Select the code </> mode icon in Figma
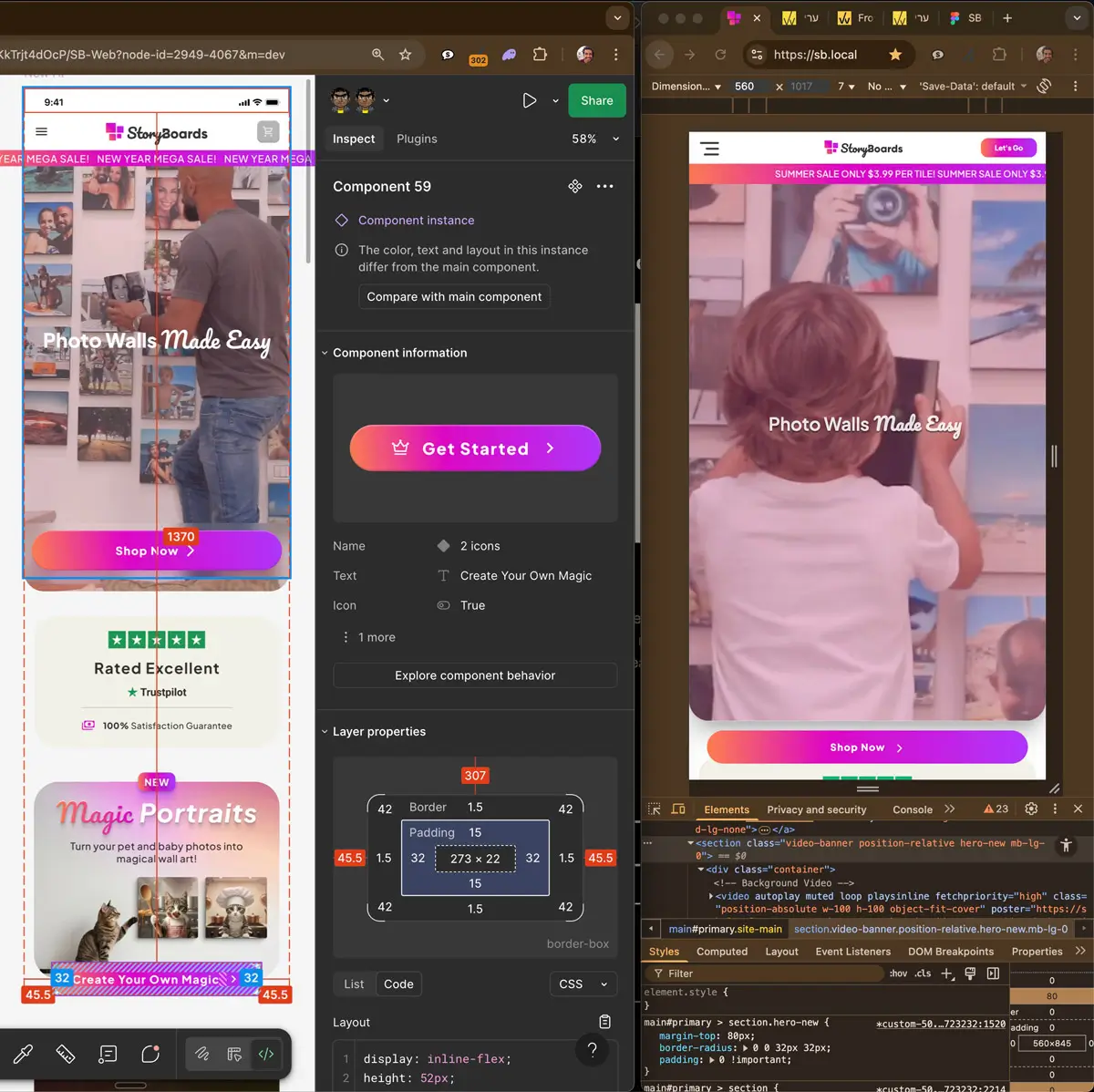 266,1054
